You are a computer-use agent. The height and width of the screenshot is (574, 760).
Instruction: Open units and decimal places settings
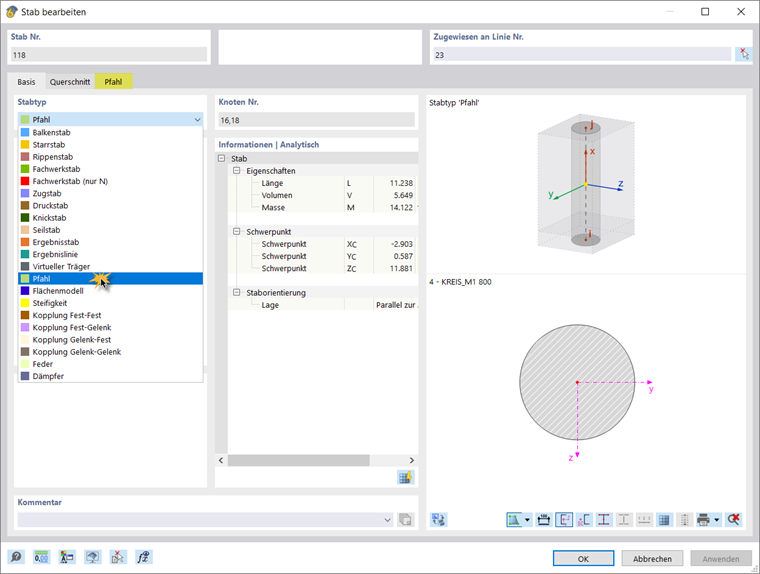(x=42, y=557)
